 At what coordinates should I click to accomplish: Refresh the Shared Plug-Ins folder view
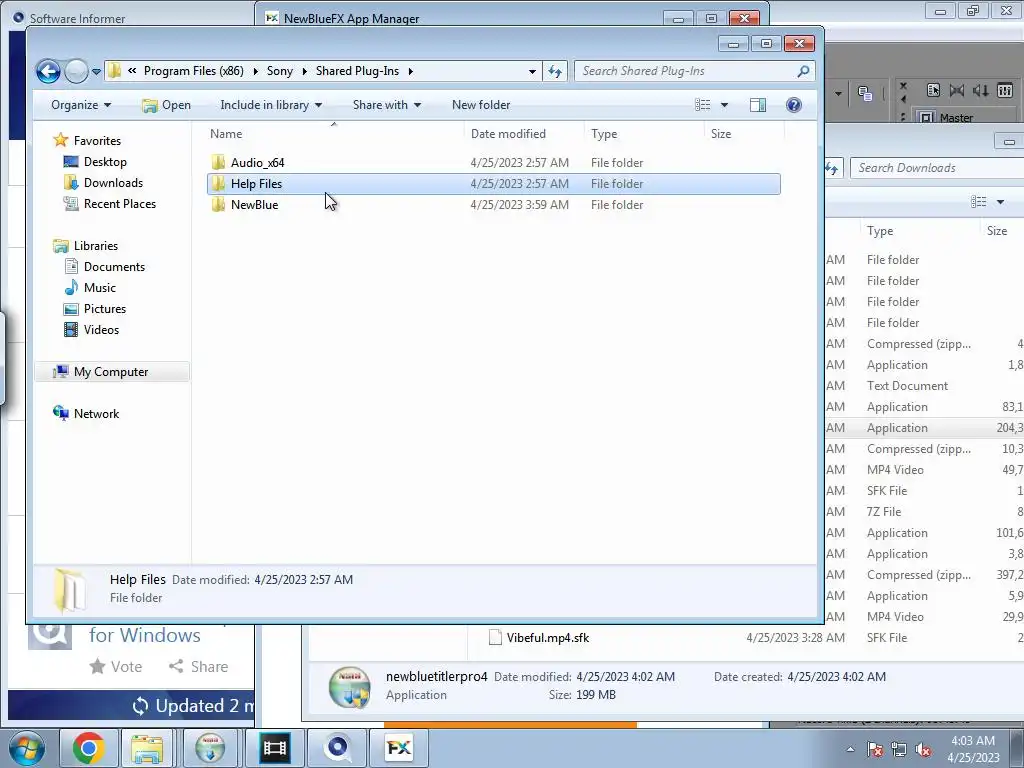555,71
